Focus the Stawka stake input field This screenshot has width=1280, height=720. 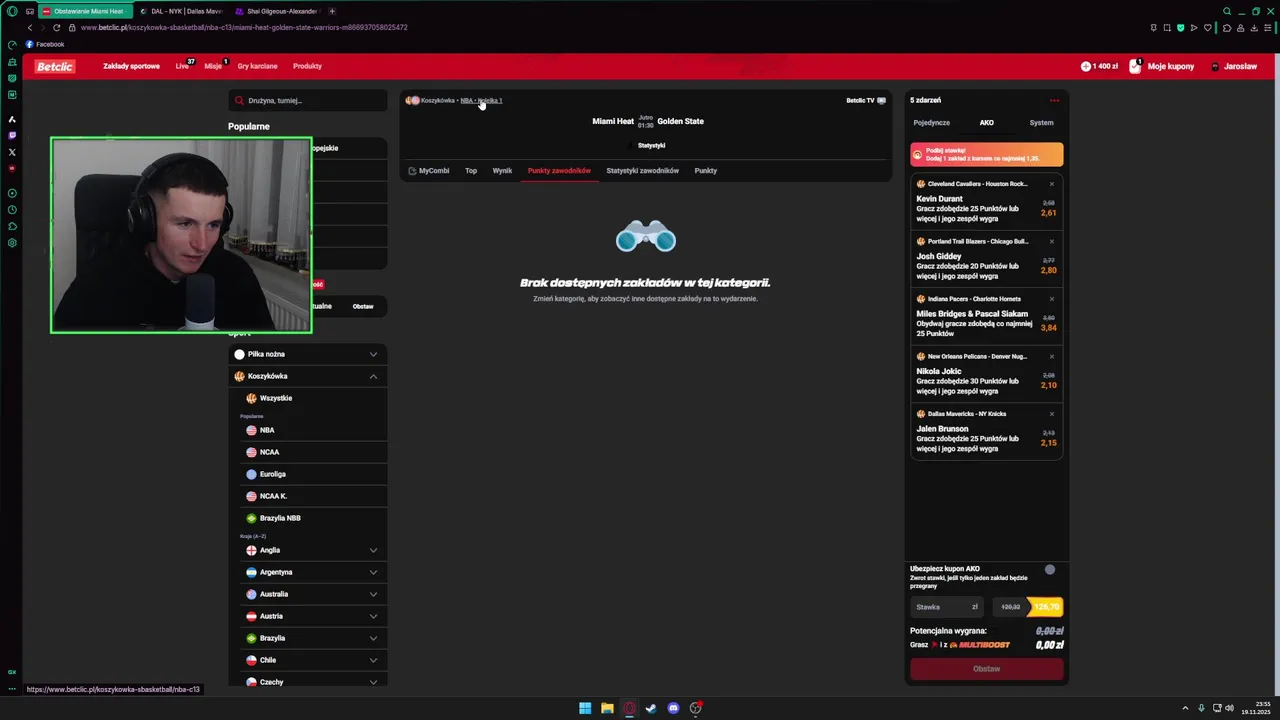click(x=947, y=607)
